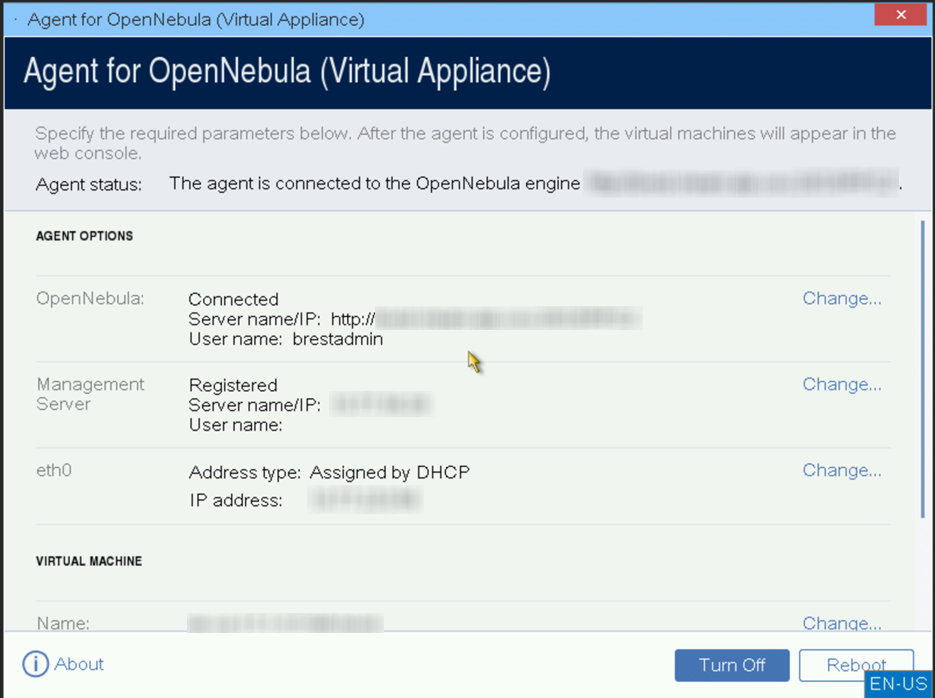Click the 'VIRTUAL MACHINE' section heading
The image size is (935, 698).
89,561
